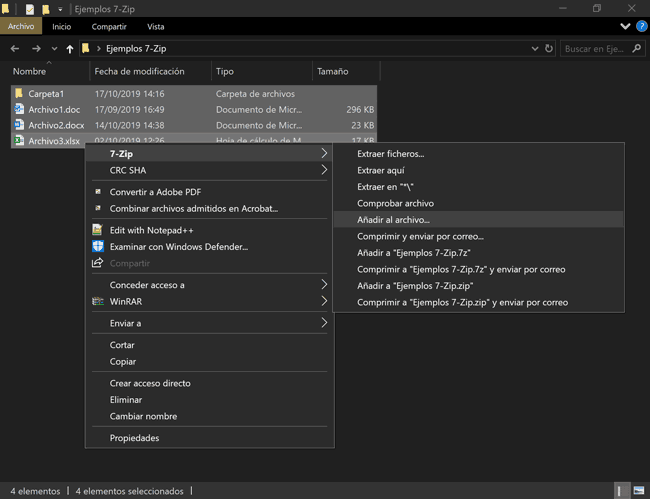Select the Archivo3.xlsx Excel icon
The height and width of the screenshot is (499, 650).
19,140
